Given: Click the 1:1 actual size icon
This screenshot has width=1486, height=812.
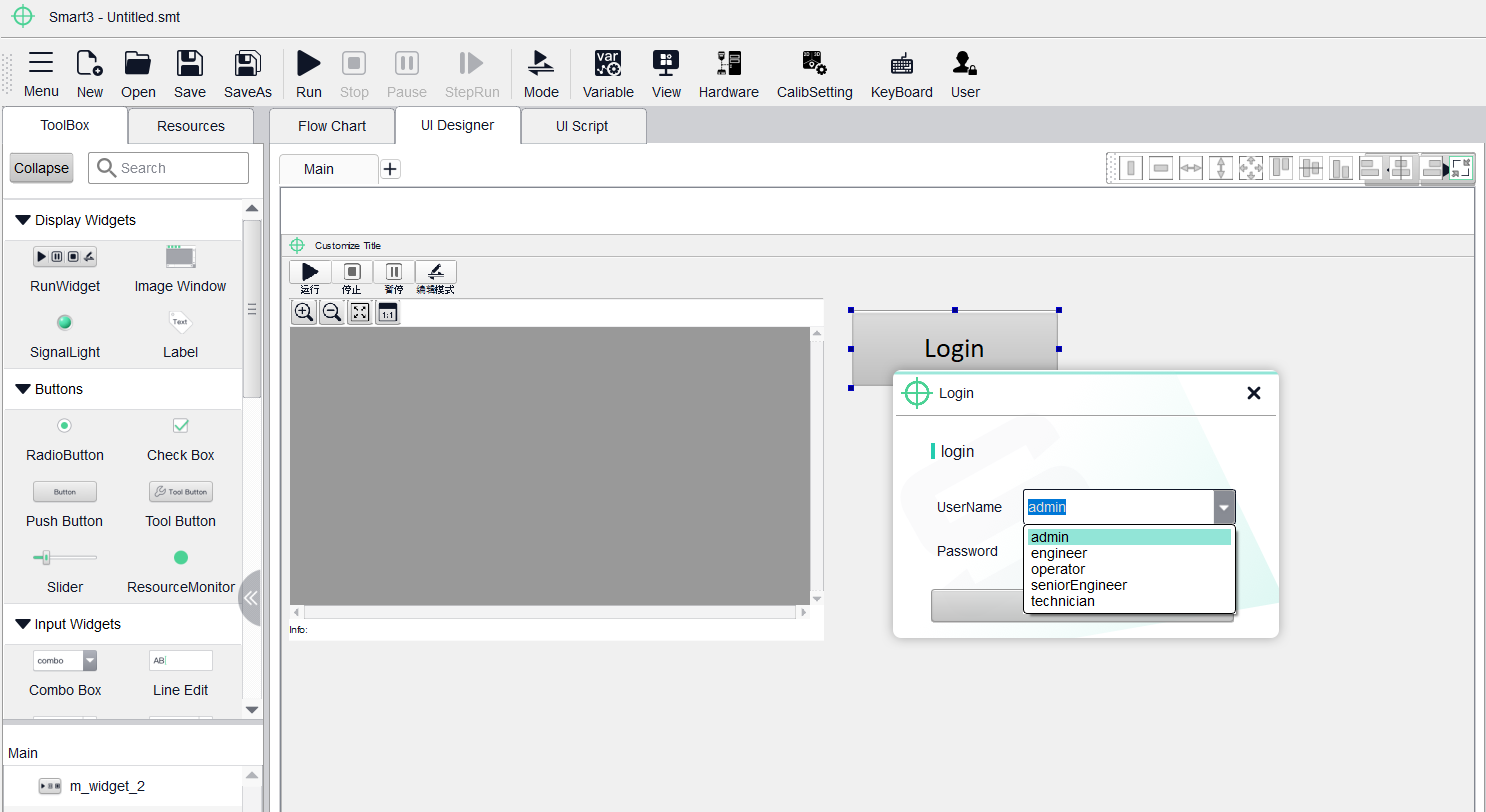Looking at the screenshot, I should click(x=388, y=312).
